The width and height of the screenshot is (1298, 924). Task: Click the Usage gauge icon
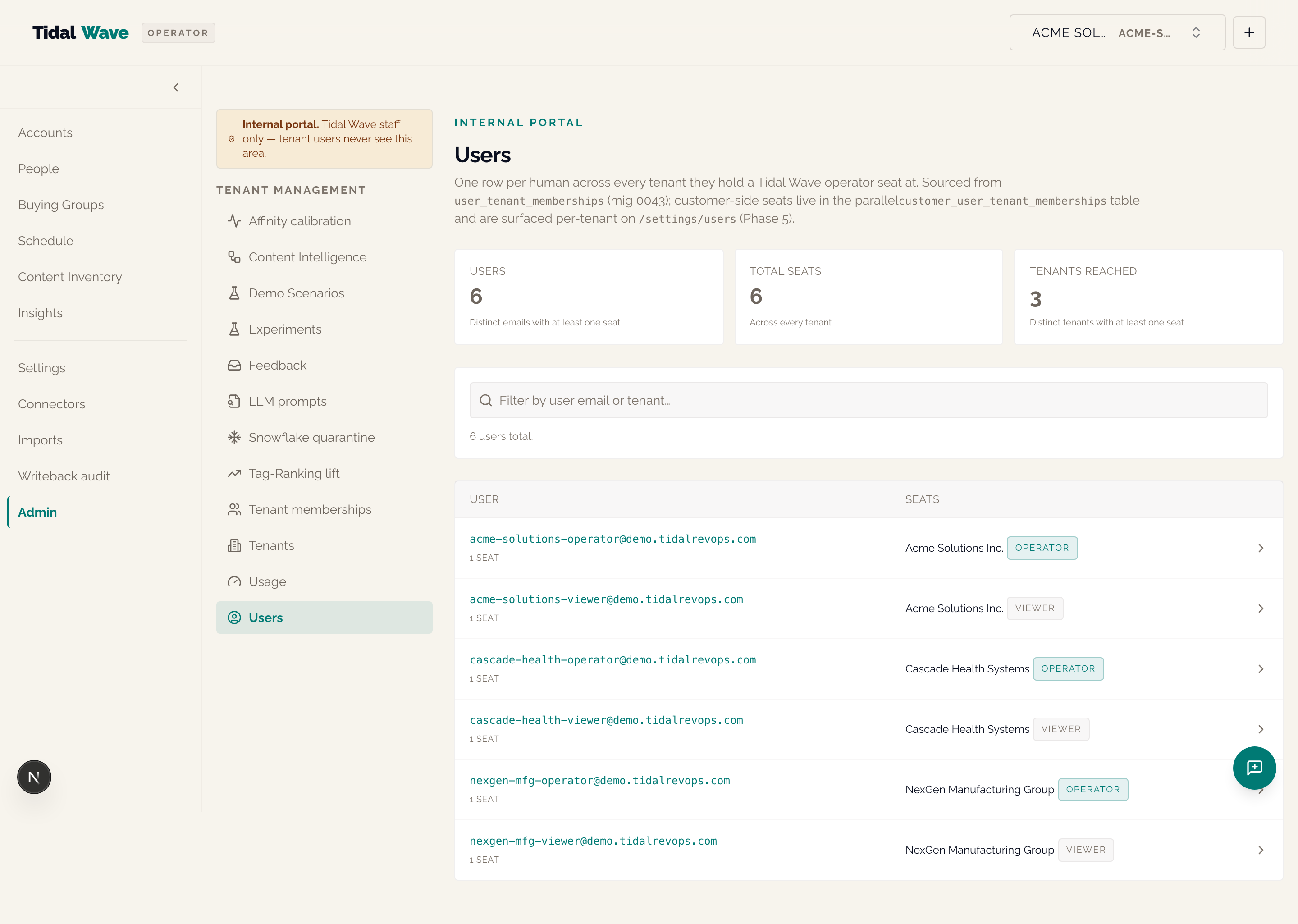(234, 581)
